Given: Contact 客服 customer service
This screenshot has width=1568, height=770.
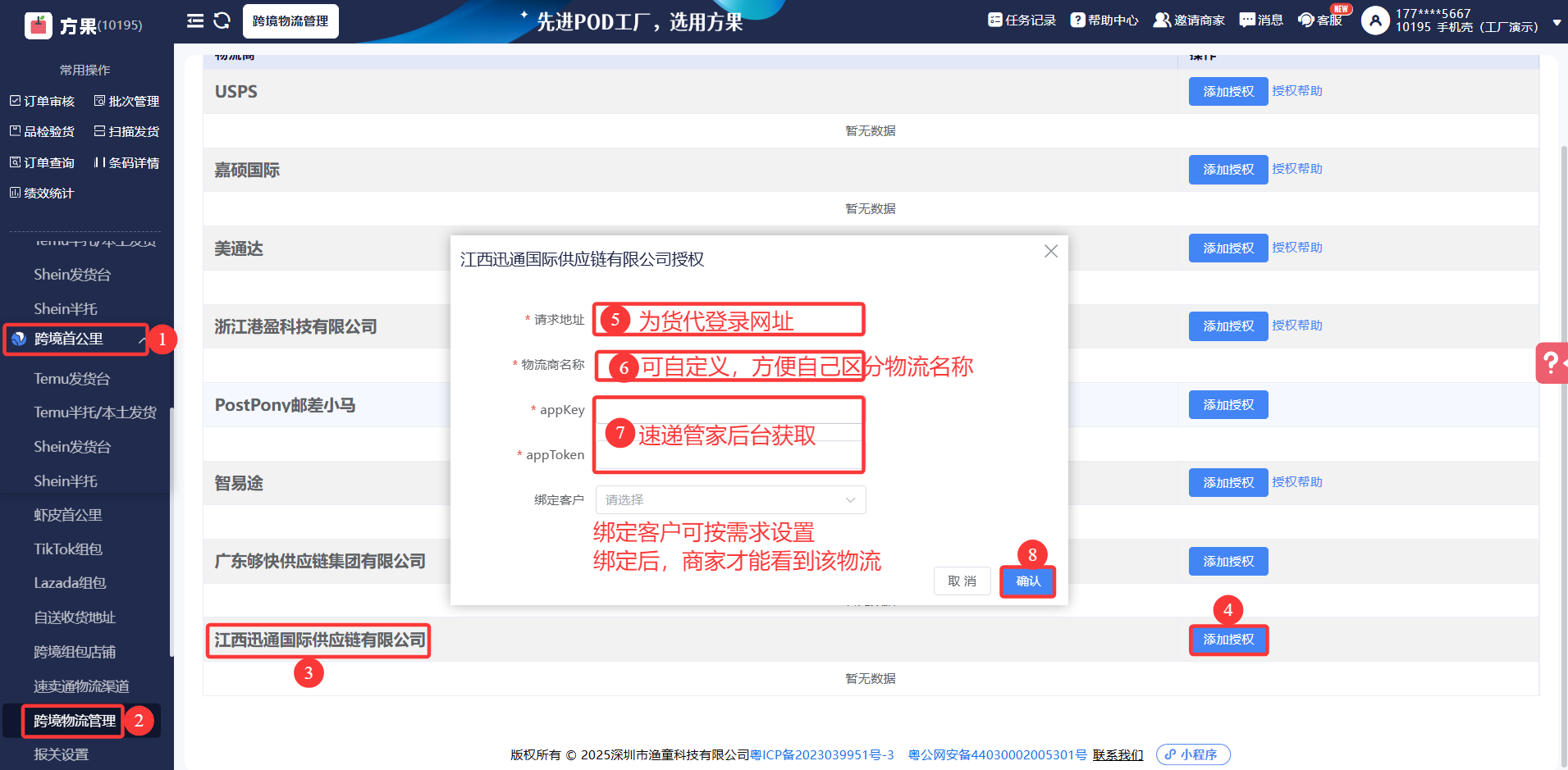Looking at the screenshot, I should coord(1320,21).
